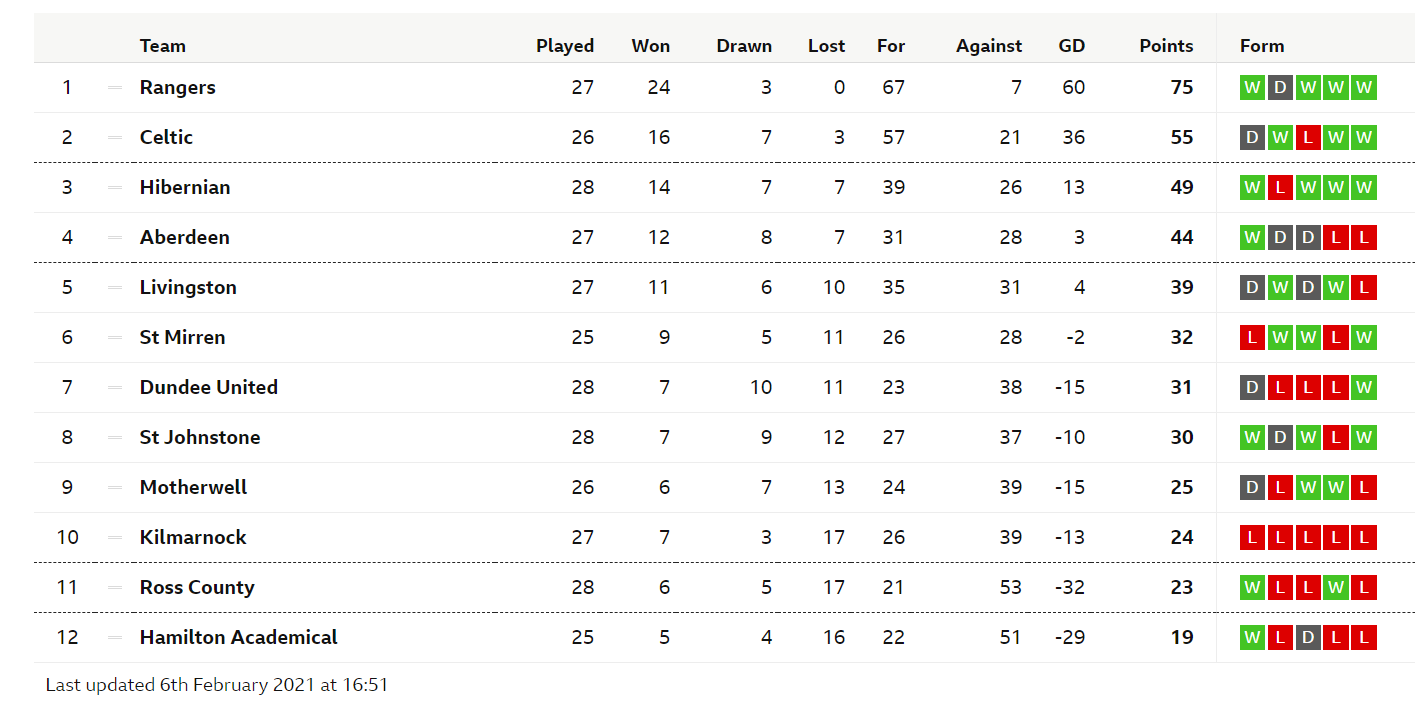
Task: Click the GD column header
Action: coord(1072,46)
